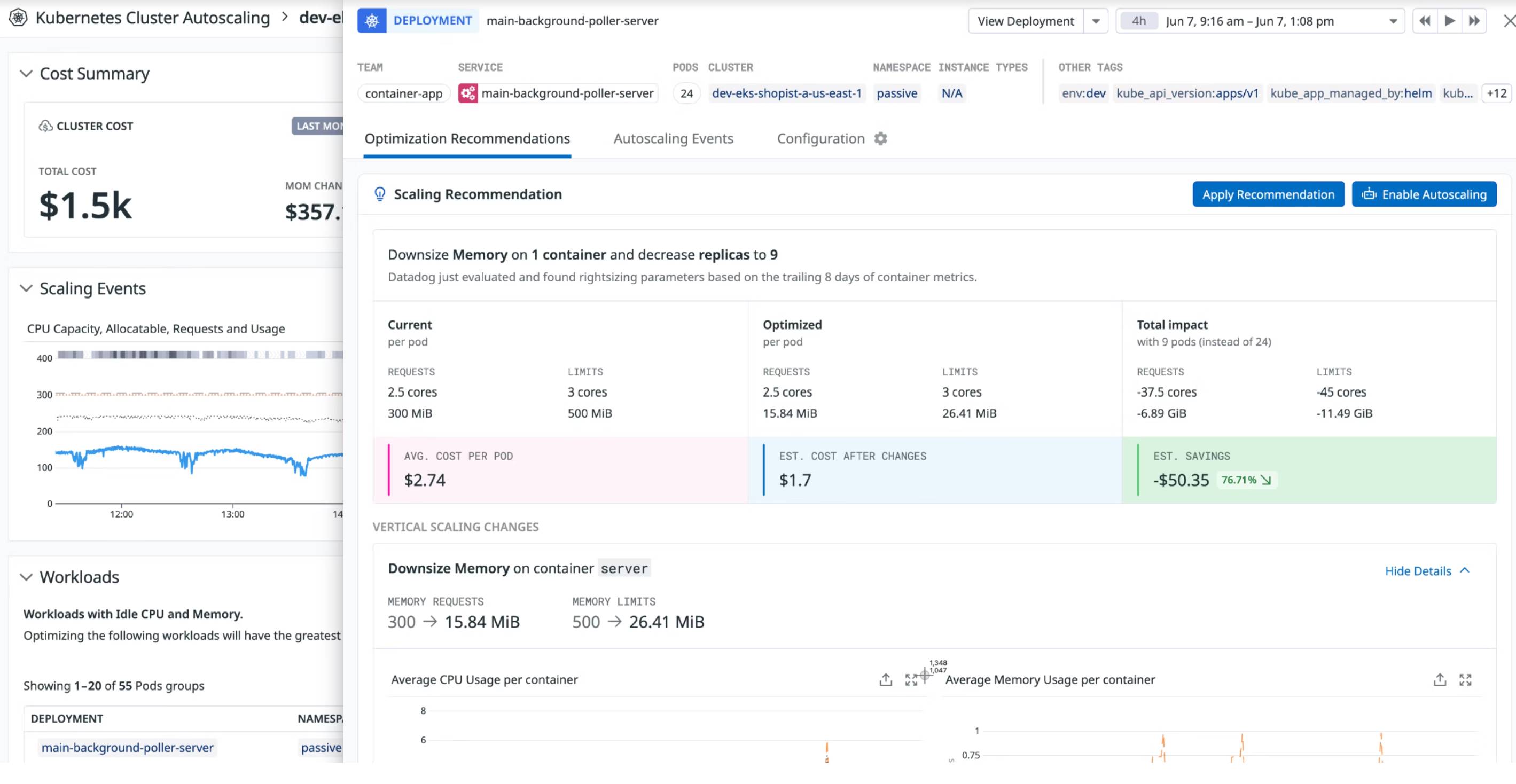Click the DEPLOYMENT label in panel header

click(433, 21)
